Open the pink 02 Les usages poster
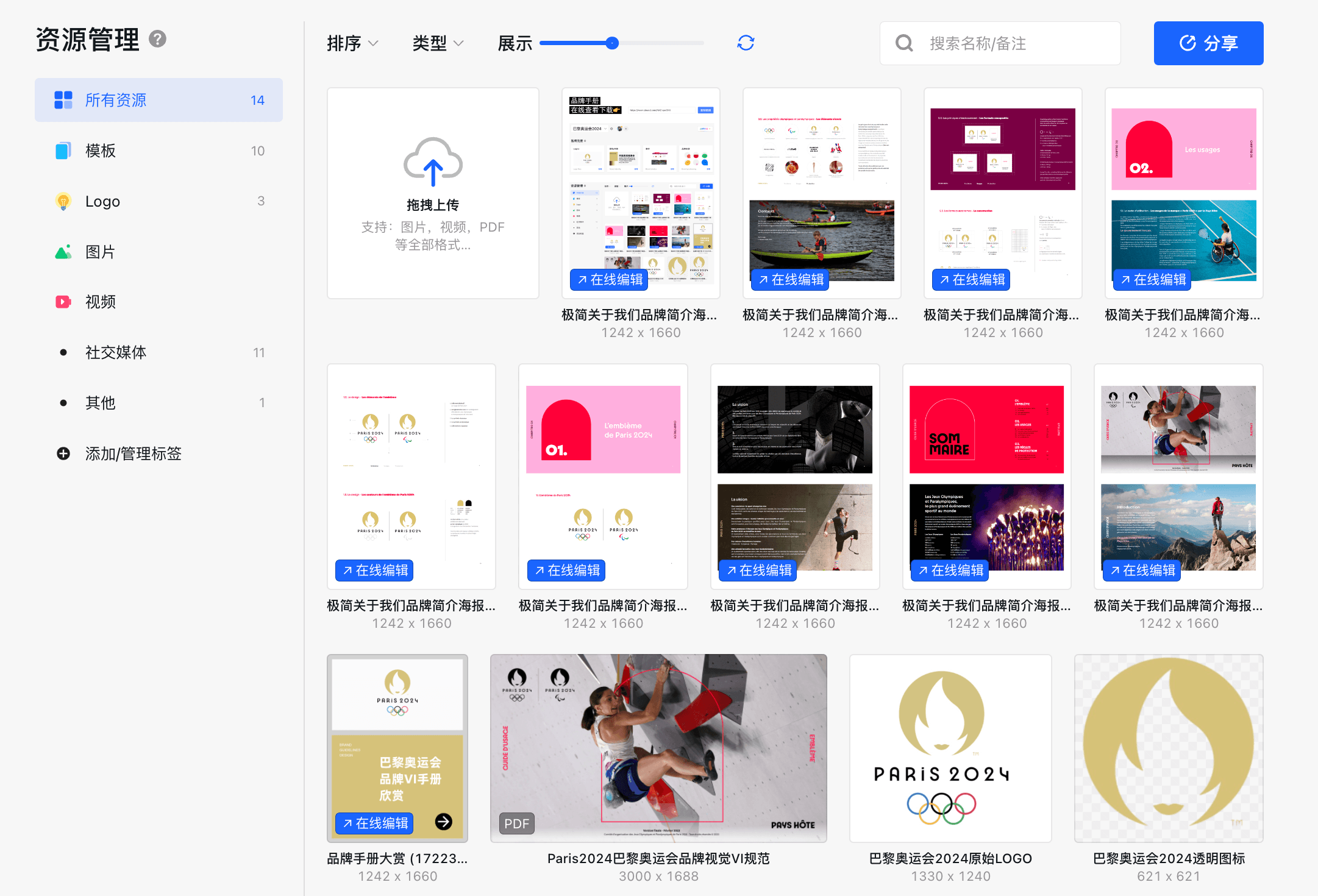The height and width of the screenshot is (896, 1318). [1184, 193]
